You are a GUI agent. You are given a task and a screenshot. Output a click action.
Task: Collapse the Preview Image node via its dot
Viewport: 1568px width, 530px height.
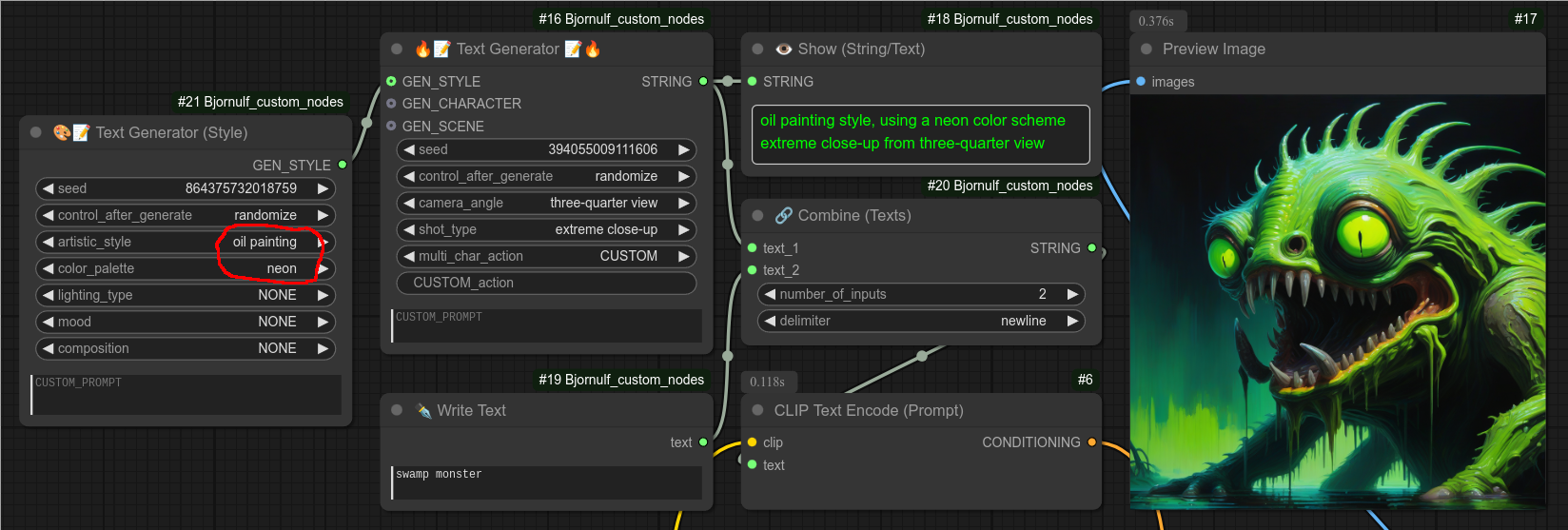pyautogui.click(x=1147, y=49)
